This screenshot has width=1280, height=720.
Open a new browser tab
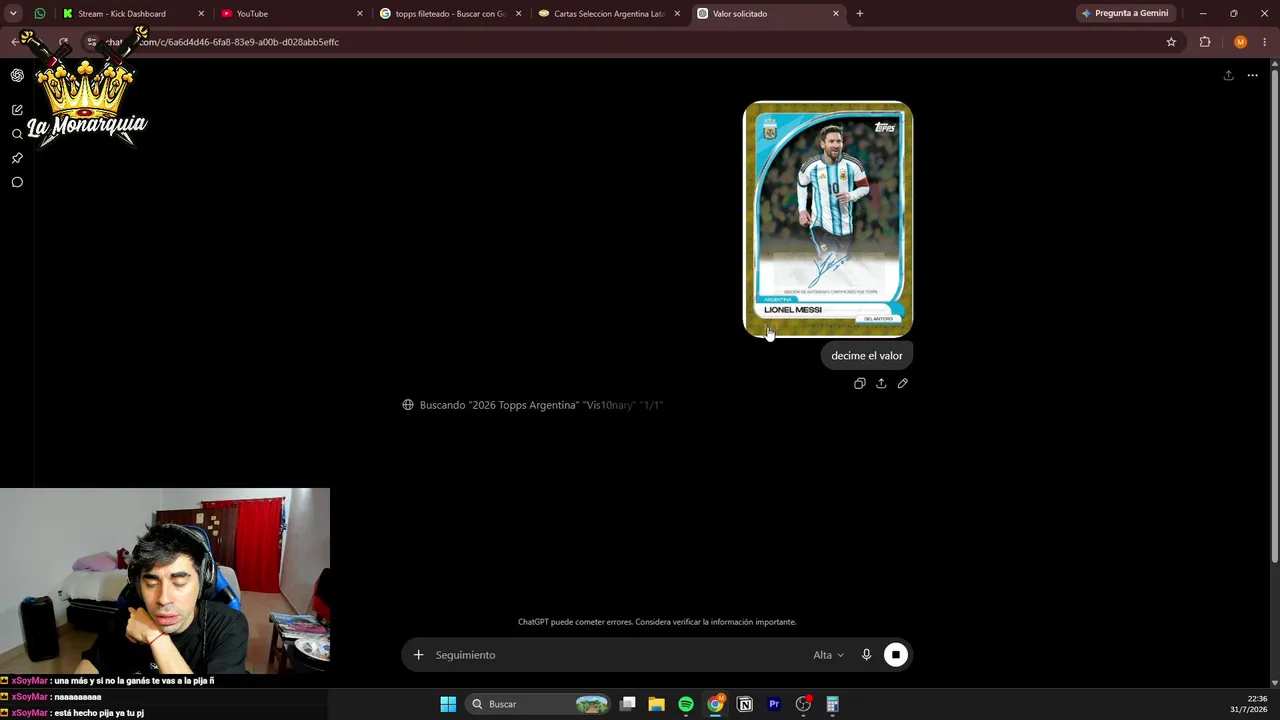(x=860, y=14)
